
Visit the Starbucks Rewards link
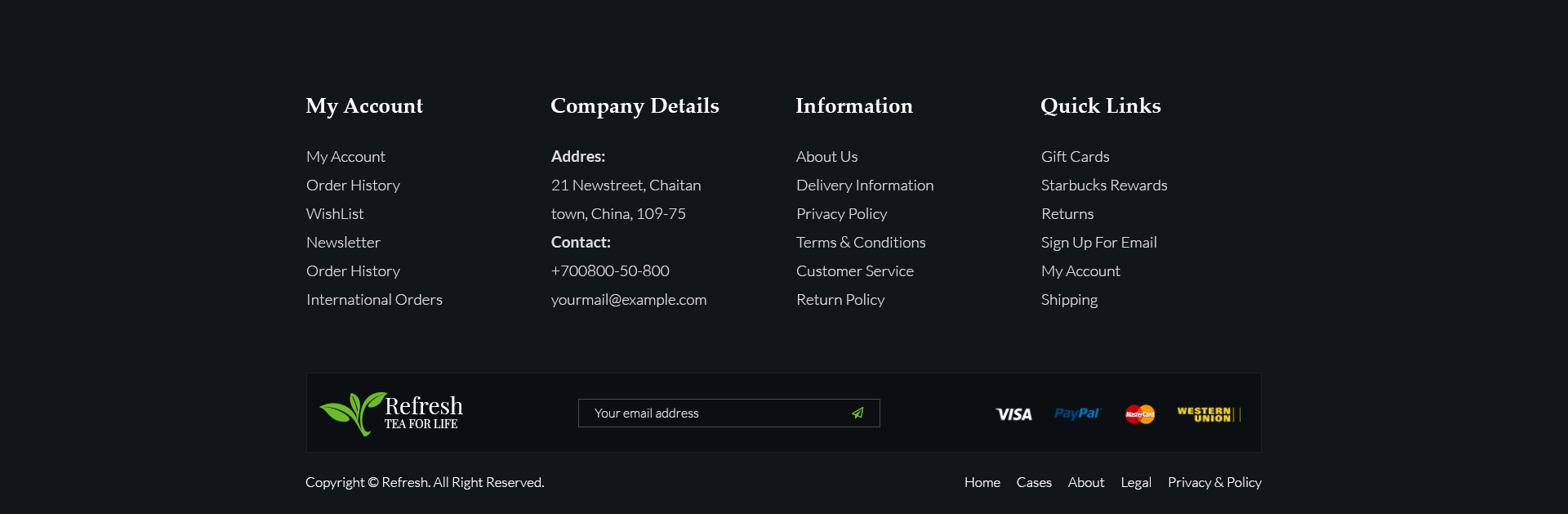[x=1104, y=185]
